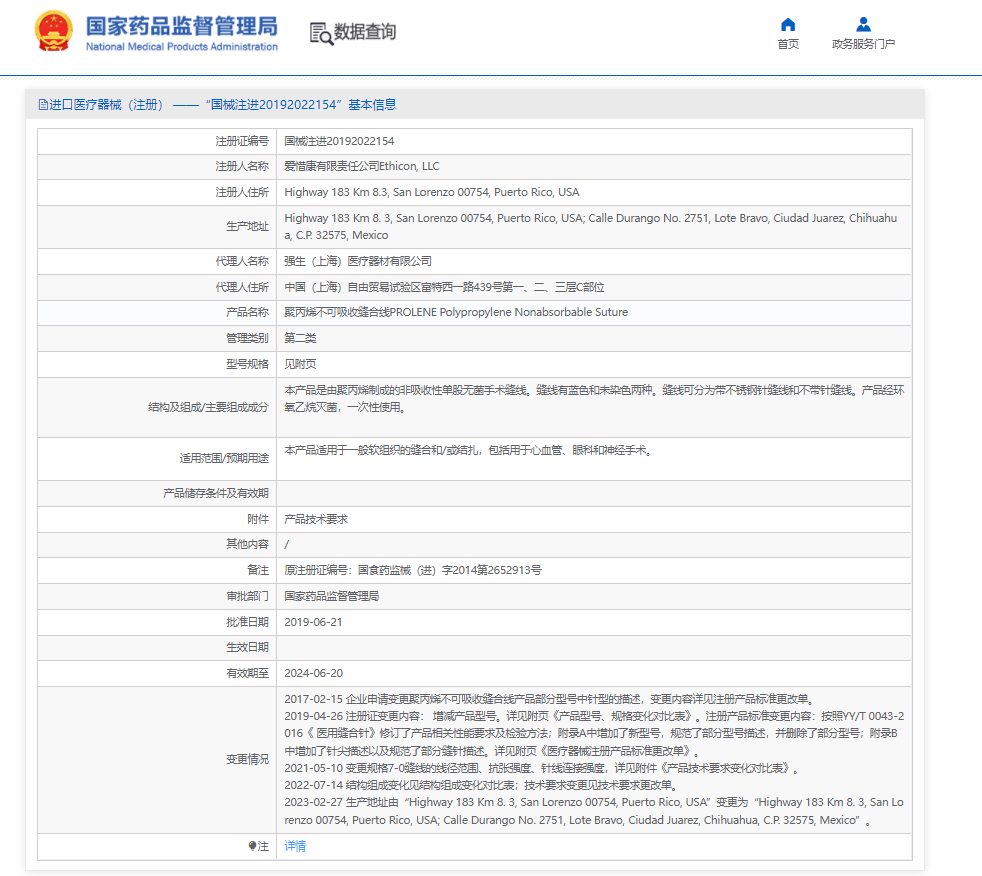
Task: Select the 产品名称 value PROLENE Polypropylene Nonabsorbable Suture
Action: pos(456,312)
